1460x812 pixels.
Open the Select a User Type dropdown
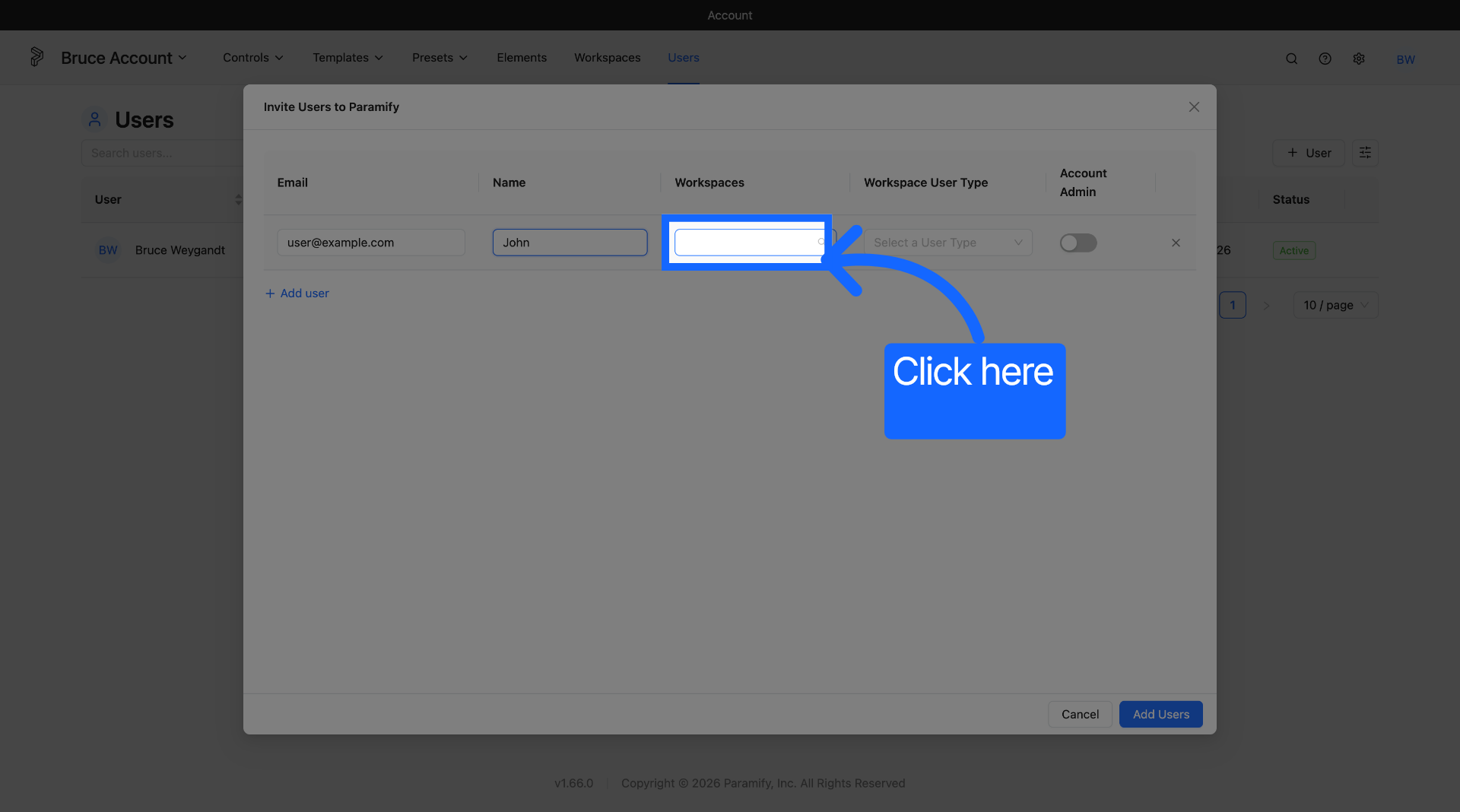[947, 243]
